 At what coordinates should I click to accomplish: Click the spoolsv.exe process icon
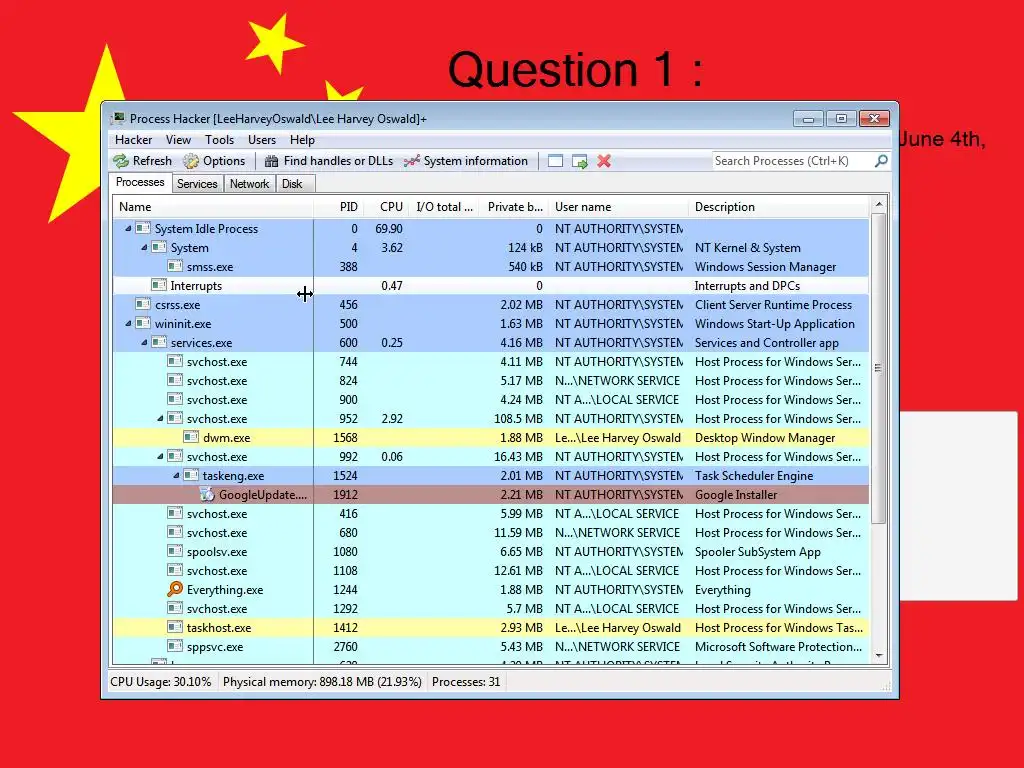(x=174, y=551)
